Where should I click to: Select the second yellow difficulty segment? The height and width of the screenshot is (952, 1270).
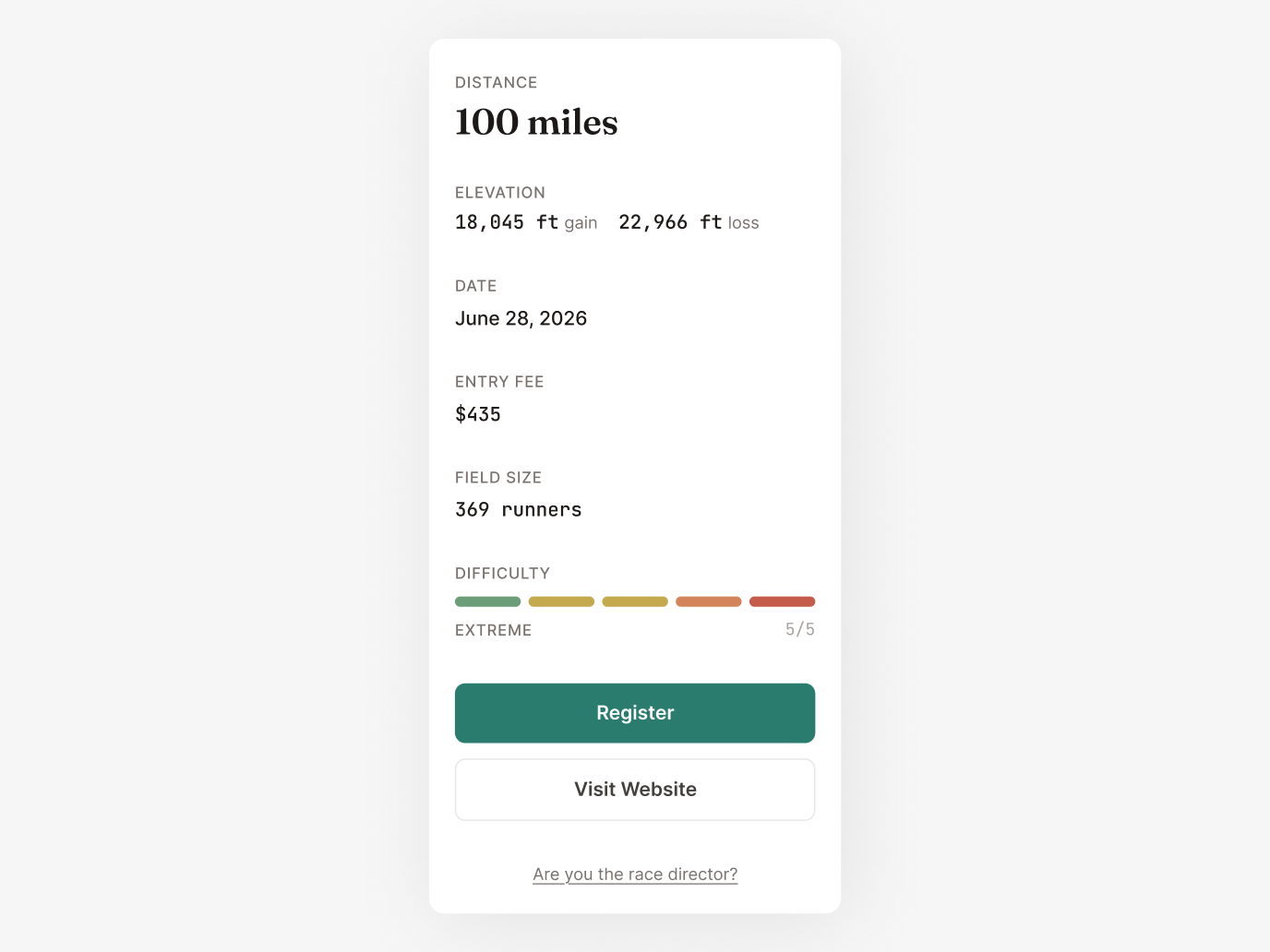[x=561, y=601]
